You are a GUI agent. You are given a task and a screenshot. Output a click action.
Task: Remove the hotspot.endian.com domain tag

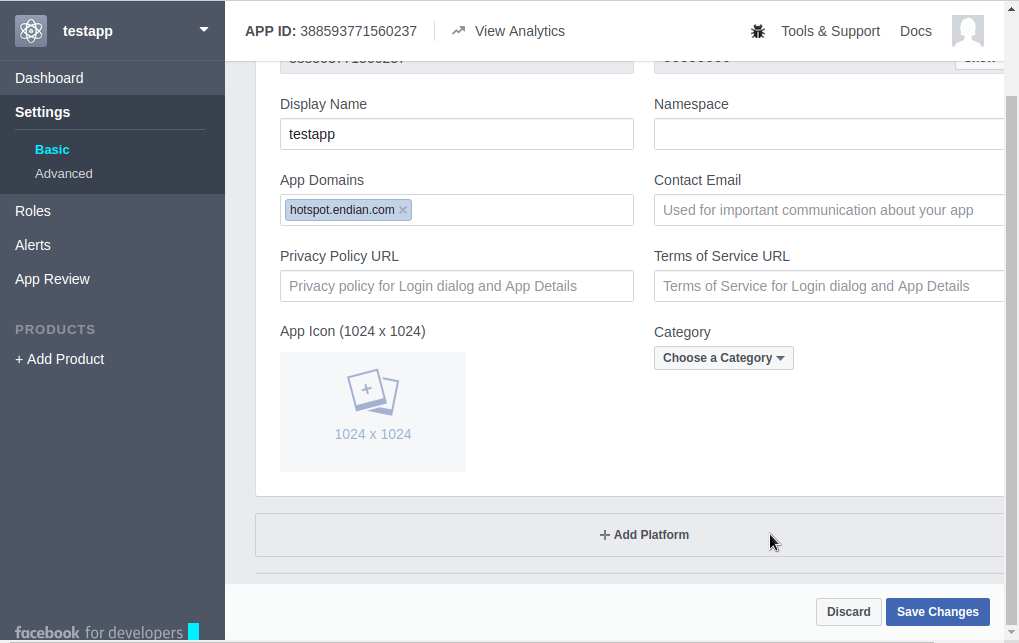[x=403, y=210]
